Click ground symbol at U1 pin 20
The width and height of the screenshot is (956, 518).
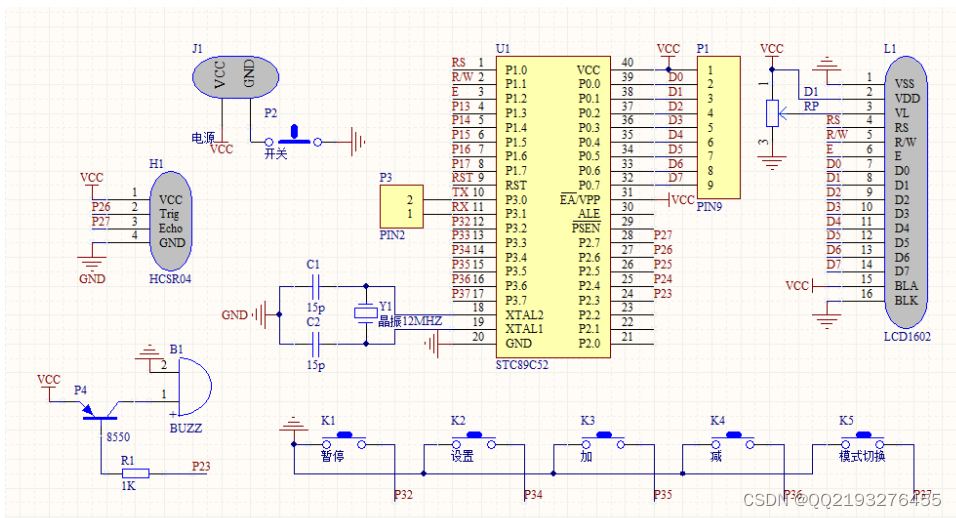(432, 346)
